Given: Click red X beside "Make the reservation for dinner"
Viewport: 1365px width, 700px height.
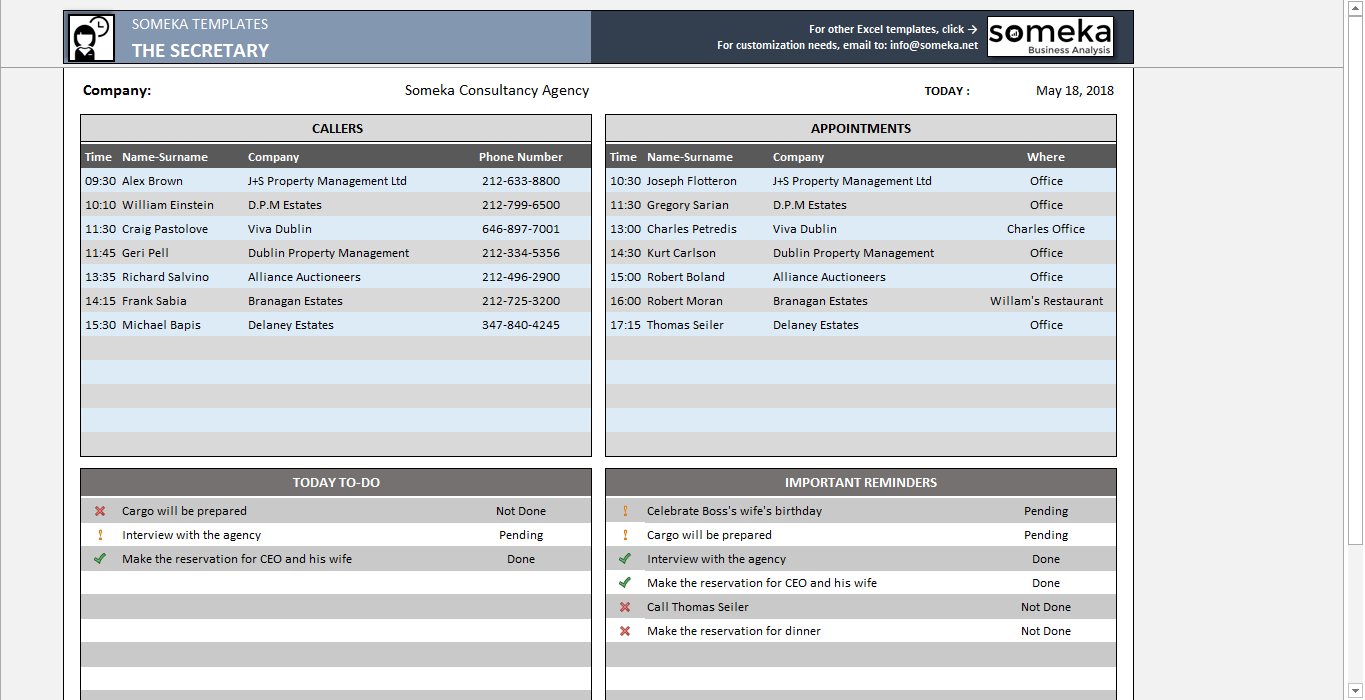Looking at the screenshot, I should pyautogui.click(x=625, y=630).
